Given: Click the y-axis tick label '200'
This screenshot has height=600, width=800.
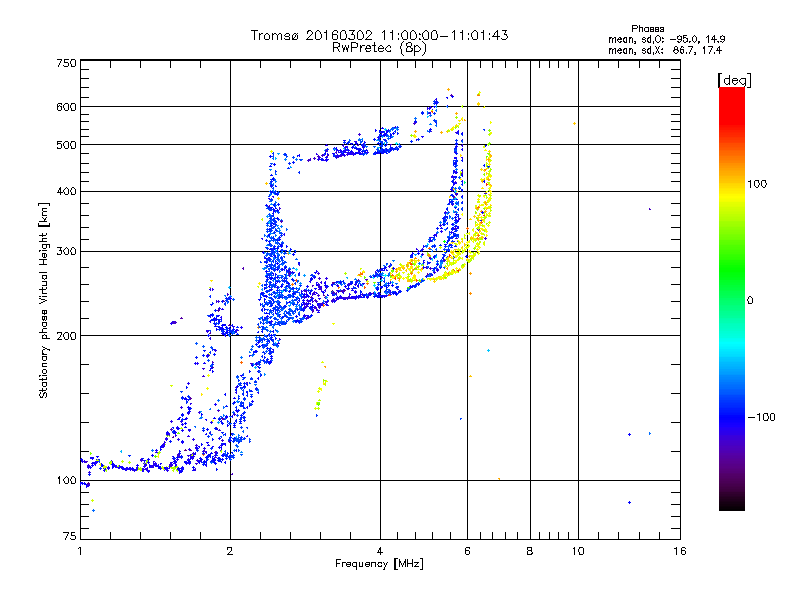Looking at the screenshot, I should pos(67,336).
